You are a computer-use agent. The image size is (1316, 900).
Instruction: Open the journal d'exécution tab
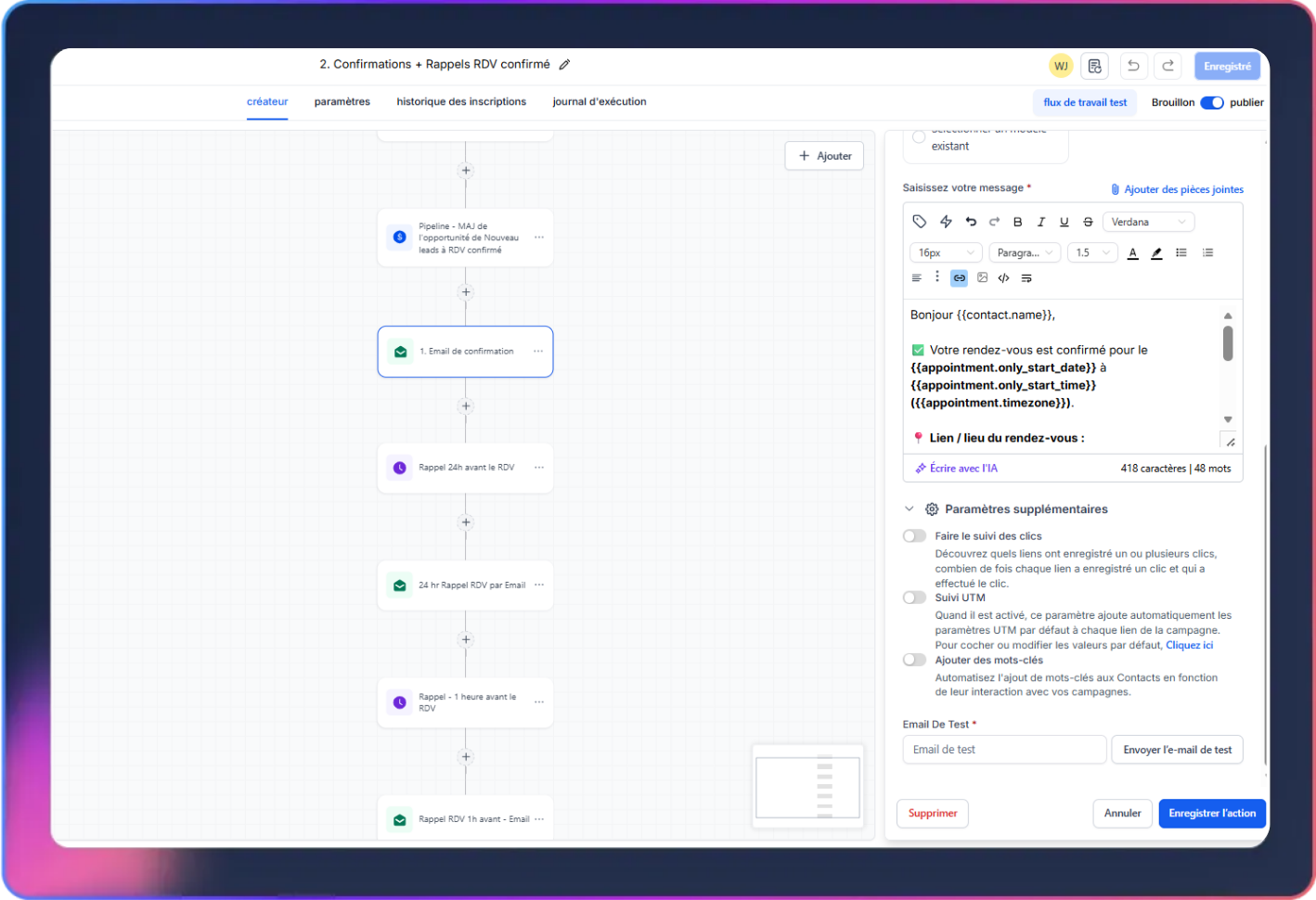pos(599,102)
